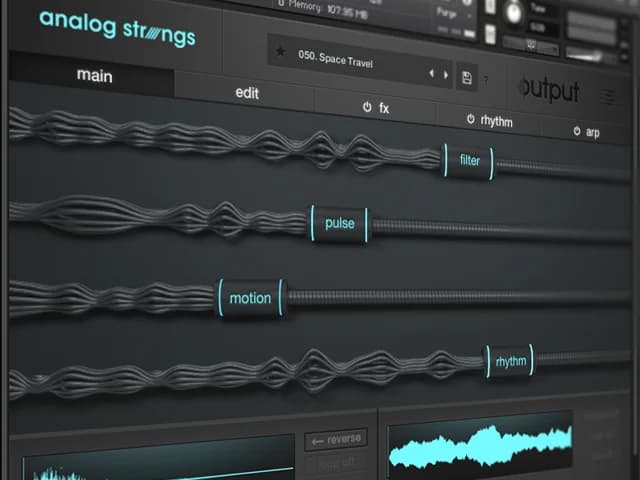Image resolution: width=640 pixels, height=480 pixels.
Task: Favorite the preset with the star icon
Action: (x=281, y=53)
